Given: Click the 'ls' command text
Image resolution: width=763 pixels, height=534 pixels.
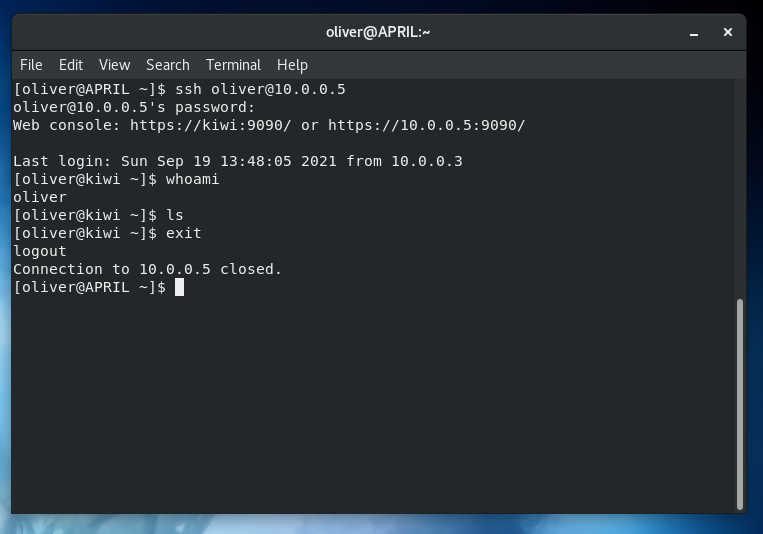Looking at the screenshot, I should (175, 215).
